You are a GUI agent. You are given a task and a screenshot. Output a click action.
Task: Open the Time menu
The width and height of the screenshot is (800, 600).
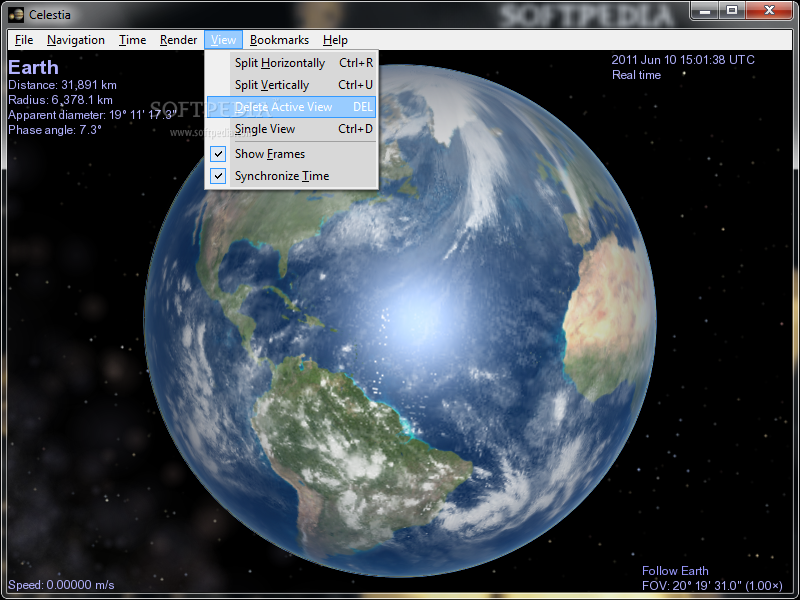(x=132, y=40)
